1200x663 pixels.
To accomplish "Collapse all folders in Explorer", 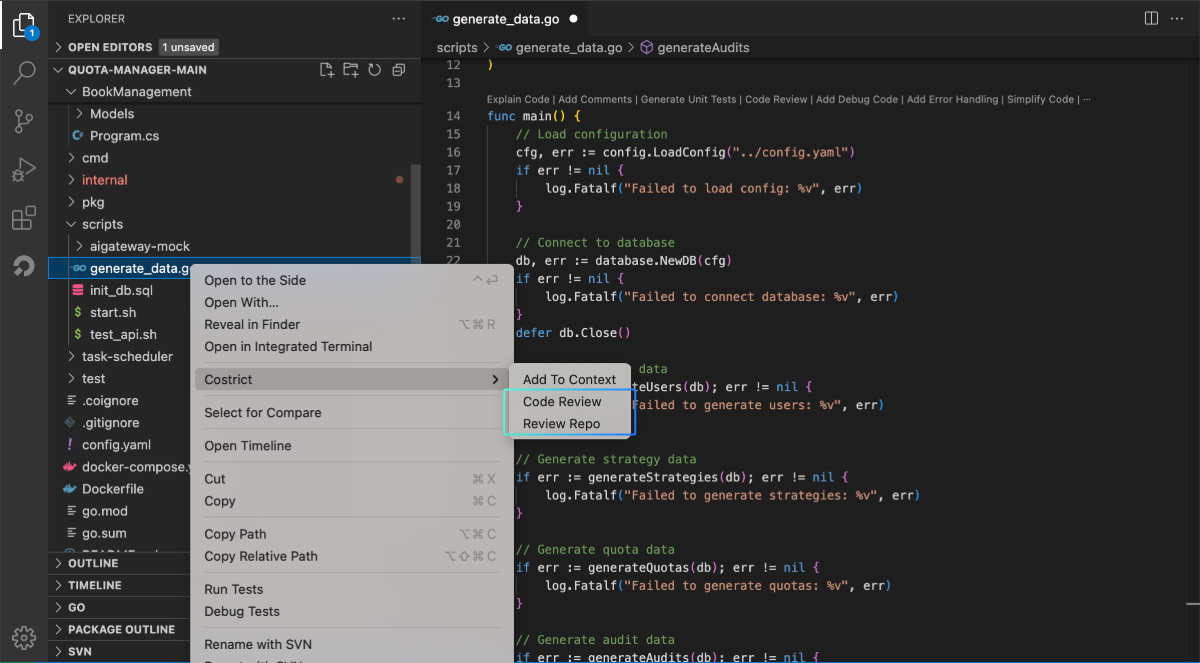I will pos(398,70).
